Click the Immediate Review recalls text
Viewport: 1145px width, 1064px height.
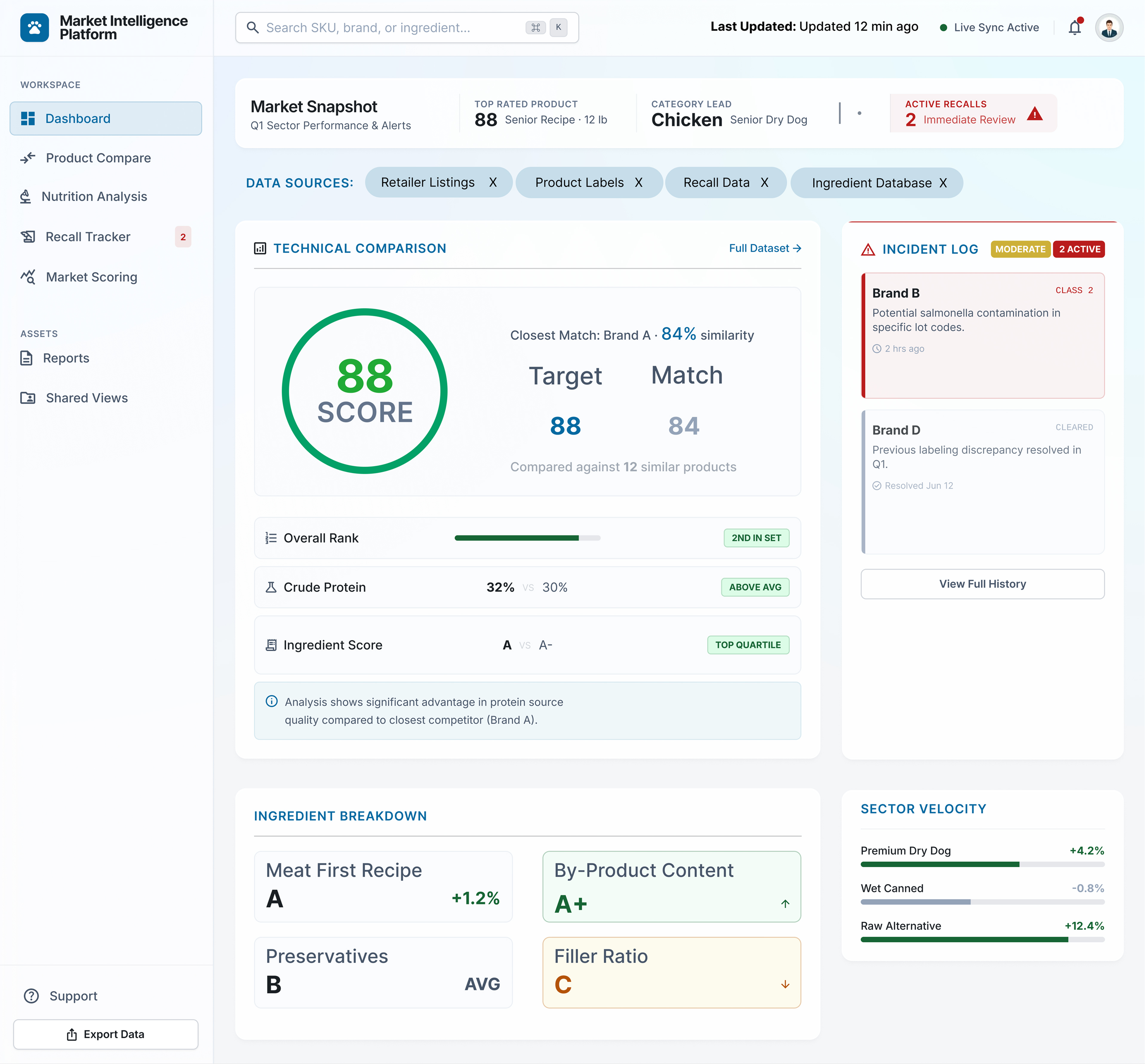point(969,120)
